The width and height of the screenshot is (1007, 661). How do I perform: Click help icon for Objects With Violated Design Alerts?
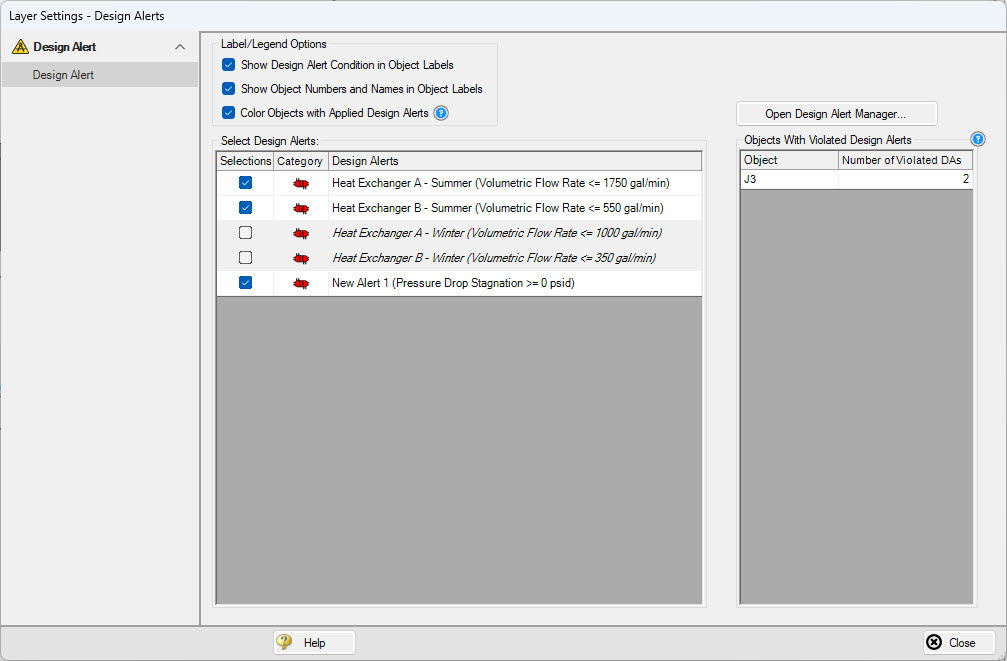[x=977, y=139]
